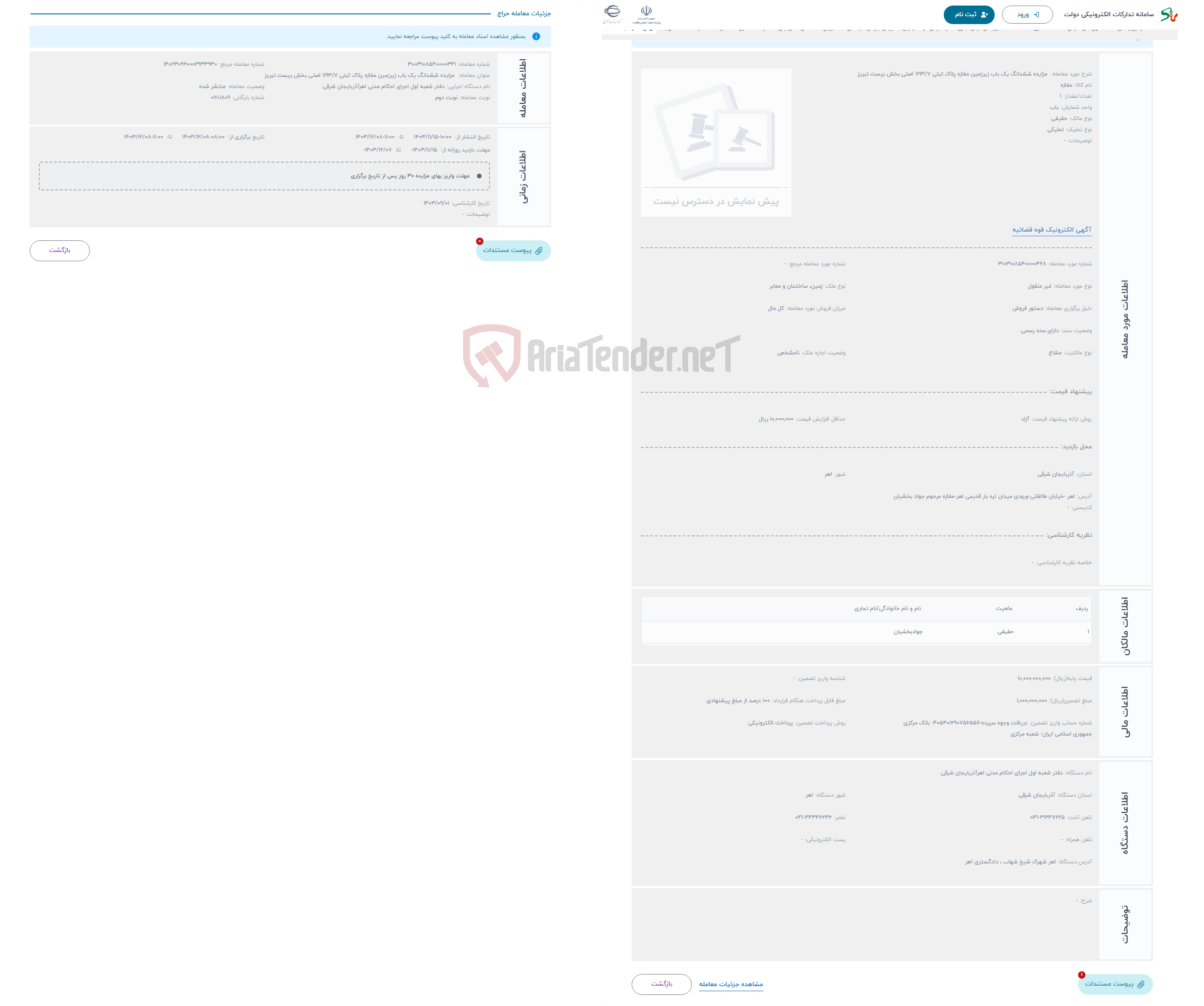Click بازگشت button to go back
The height and width of the screenshot is (1006, 1204).
point(60,250)
